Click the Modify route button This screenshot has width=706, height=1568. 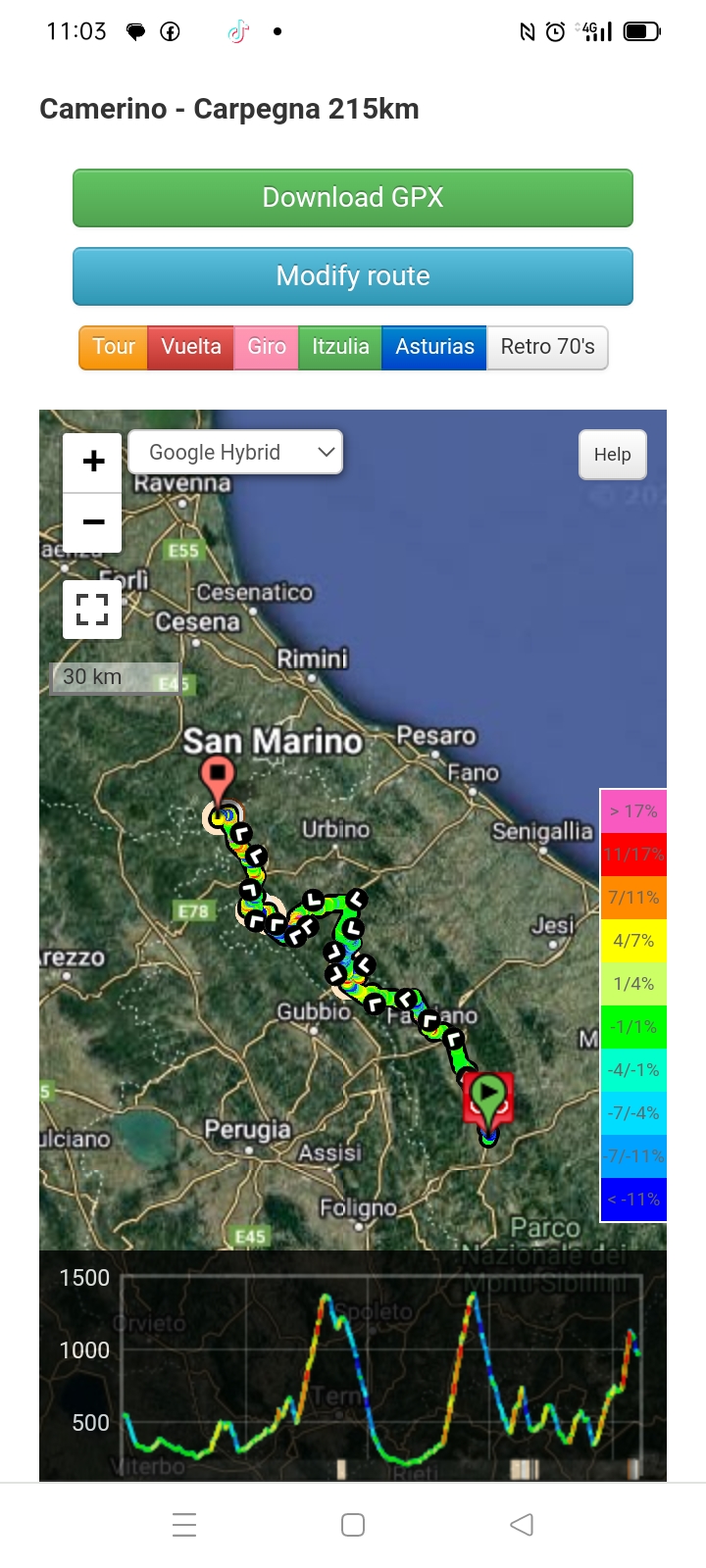click(353, 276)
